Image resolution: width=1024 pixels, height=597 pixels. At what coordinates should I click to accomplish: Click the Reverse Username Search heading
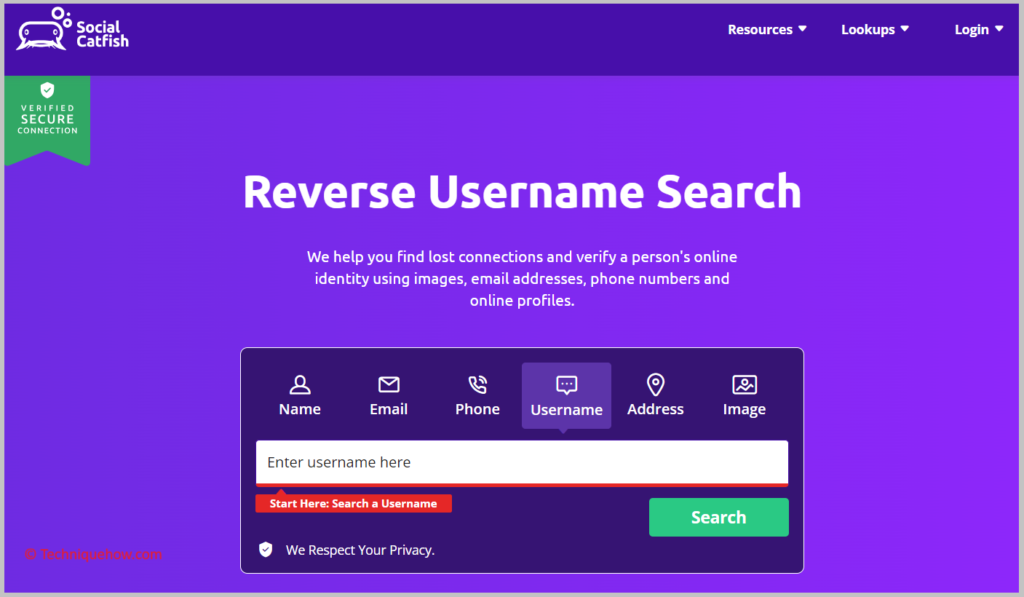[x=522, y=192]
